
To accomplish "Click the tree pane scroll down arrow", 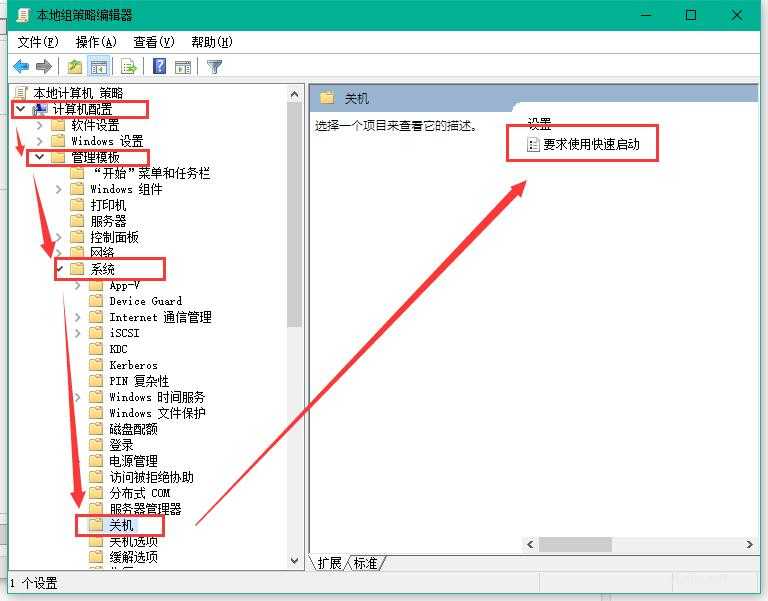I will [x=294, y=560].
